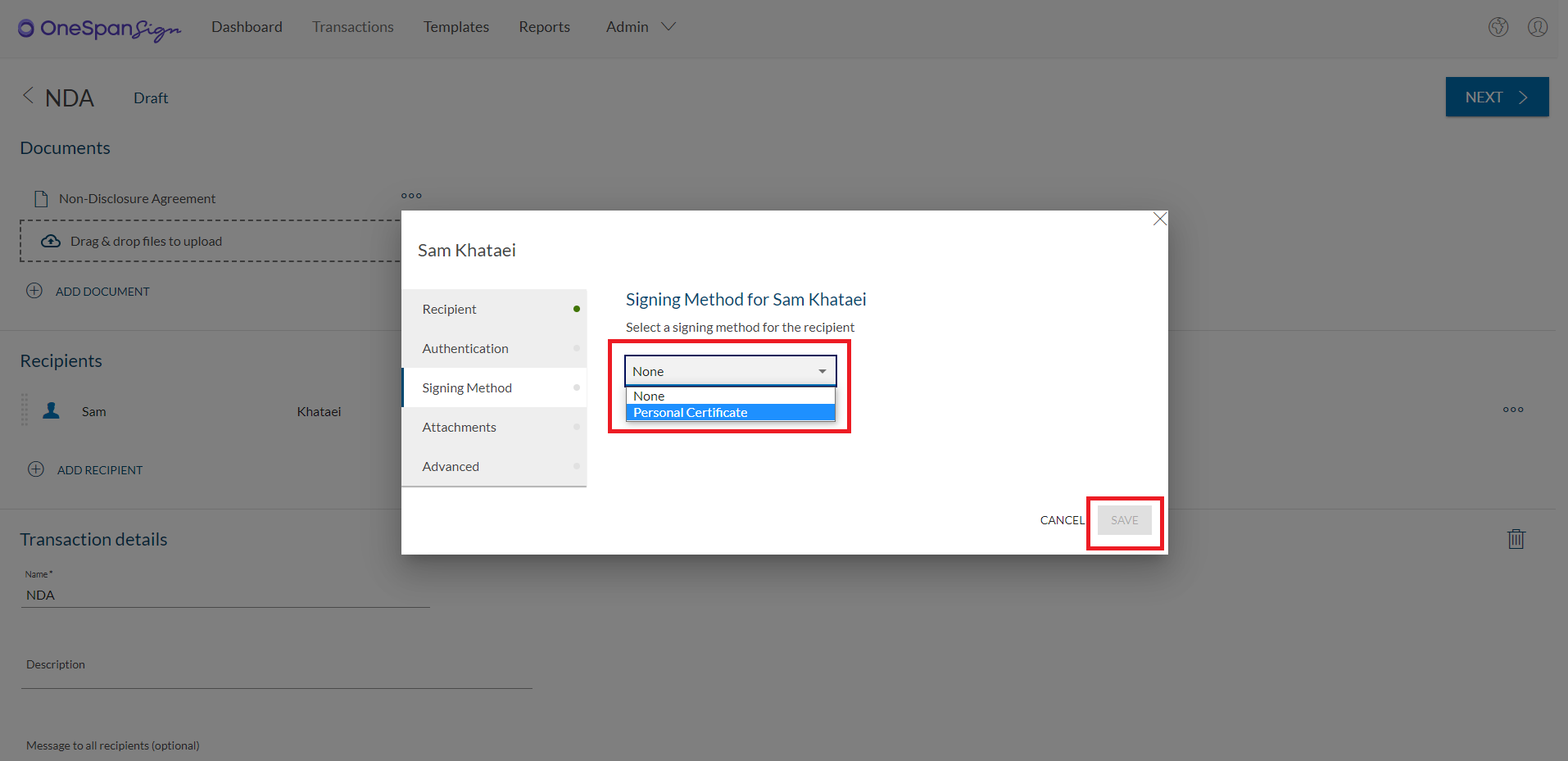1568x761 pixels.
Task: Click the Message to all recipients label
Action: click(113, 745)
